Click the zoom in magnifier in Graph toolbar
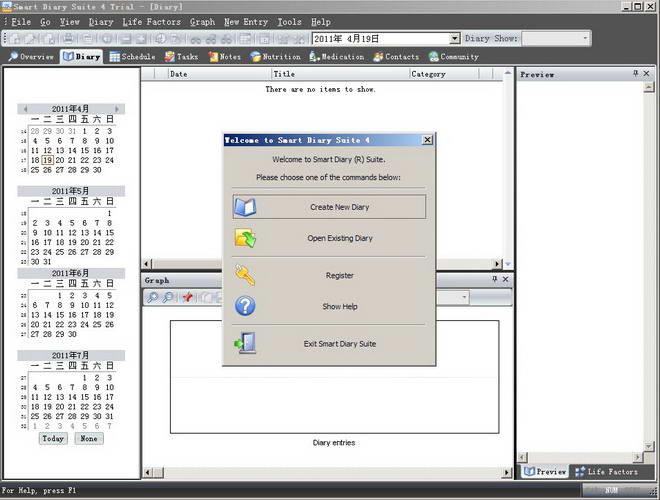This screenshot has width=660, height=500. pos(152,298)
